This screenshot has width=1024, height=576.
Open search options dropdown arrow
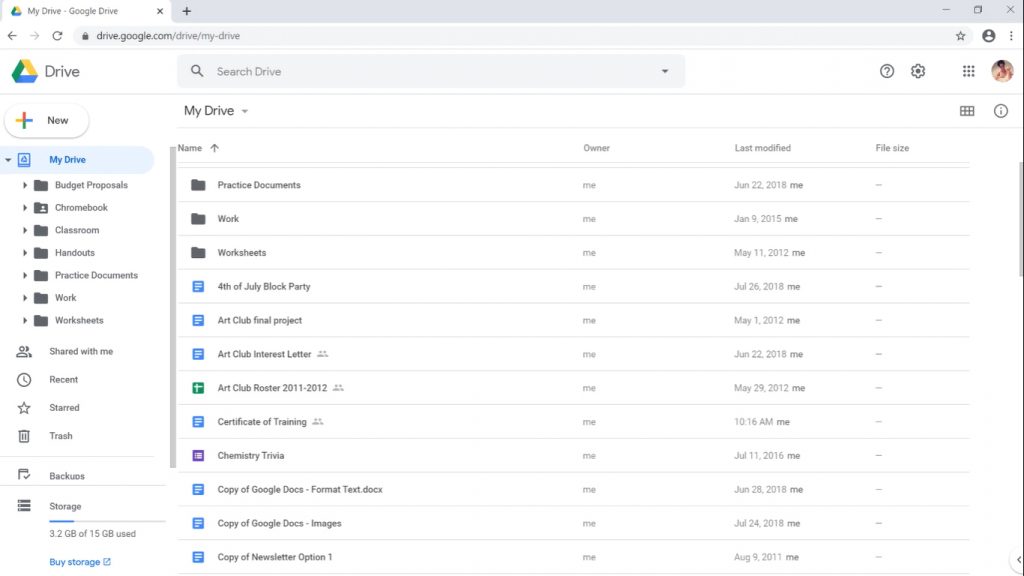pyautogui.click(x=664, y=71)
